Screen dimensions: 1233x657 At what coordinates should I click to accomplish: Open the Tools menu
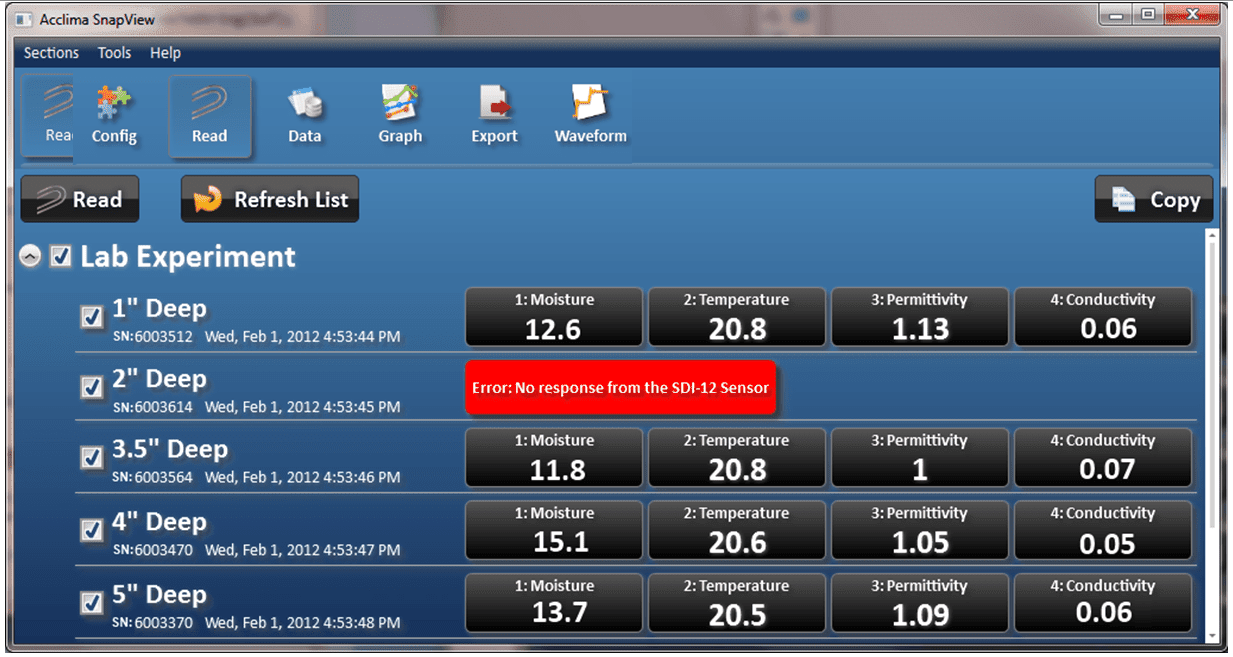(x=114, y=53)
